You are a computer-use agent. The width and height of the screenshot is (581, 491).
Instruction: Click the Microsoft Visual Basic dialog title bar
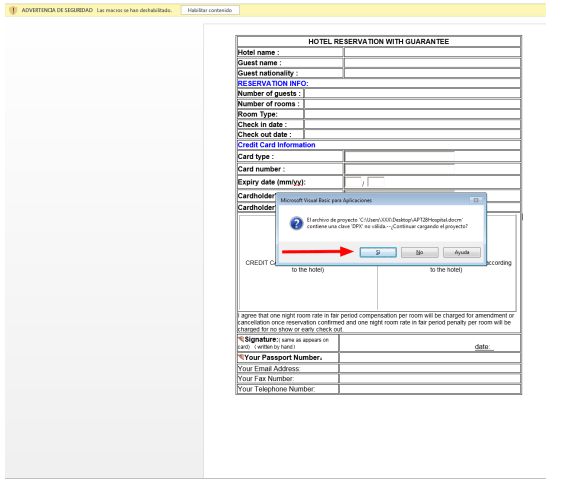click(x=381, y=200)
